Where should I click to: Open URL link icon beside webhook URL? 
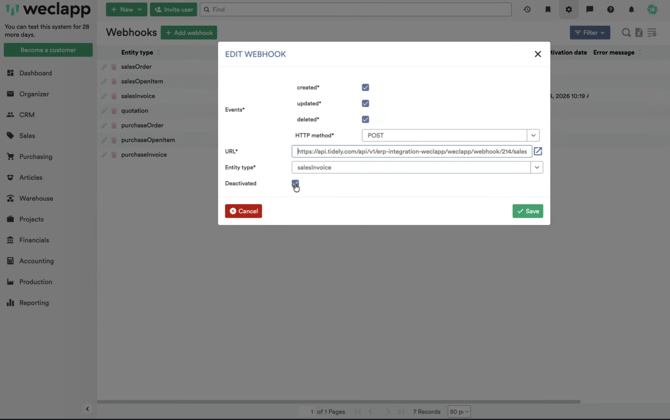point(538,152)
